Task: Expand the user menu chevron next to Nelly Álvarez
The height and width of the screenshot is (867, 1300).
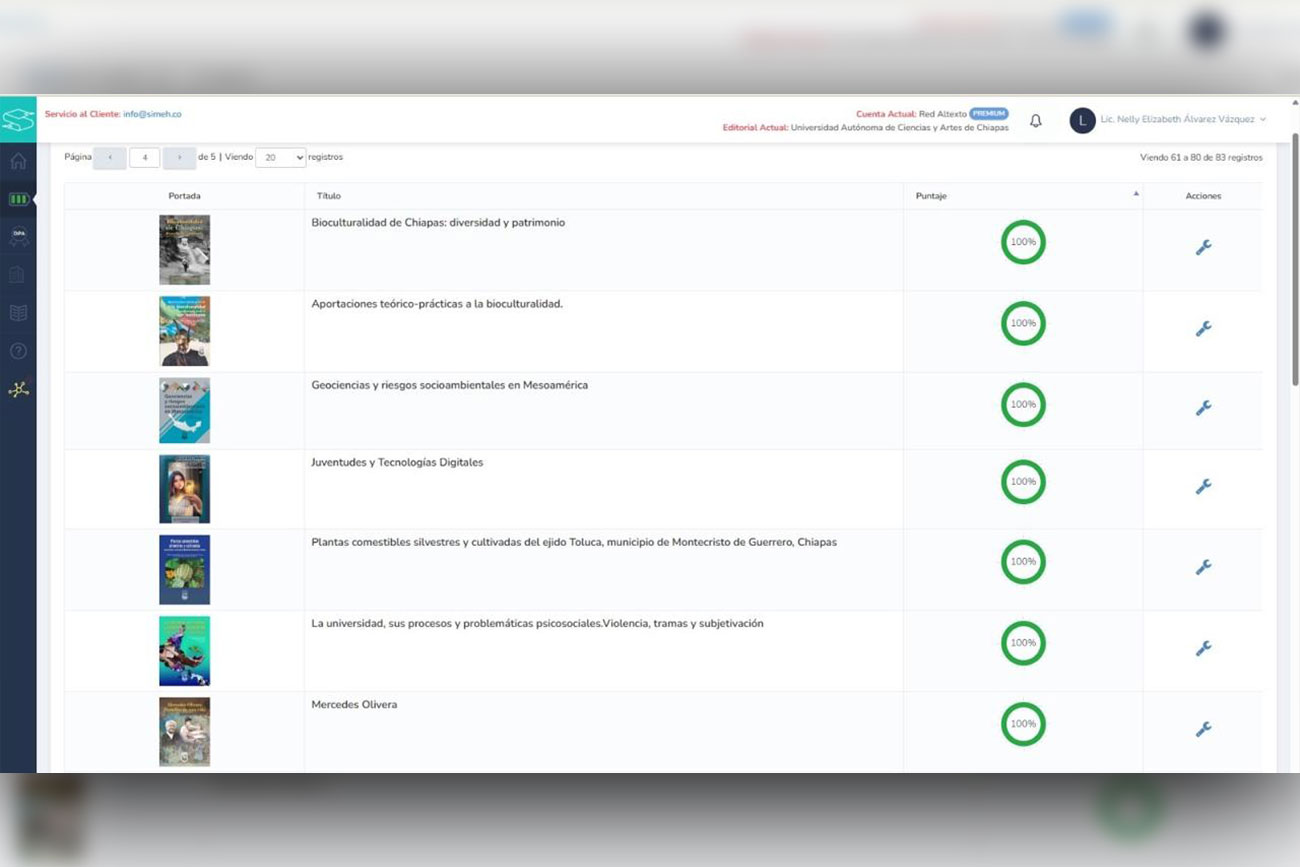Action: (1264, 120)
